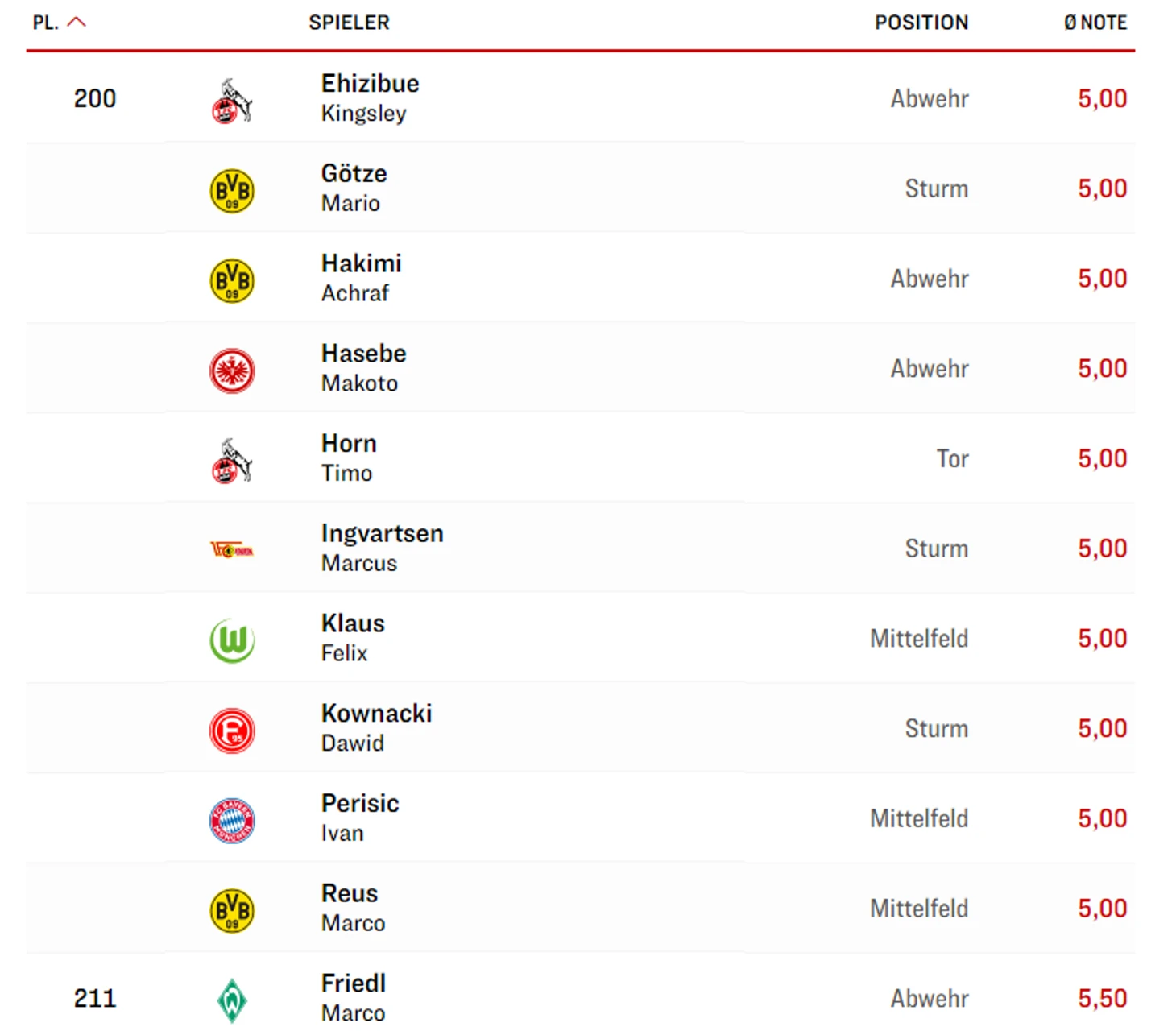1176x1031 pixels.
Task: Click Marco Friedl's 5,50 rating
Action: pyautogui.click(x=1102, y=999)
